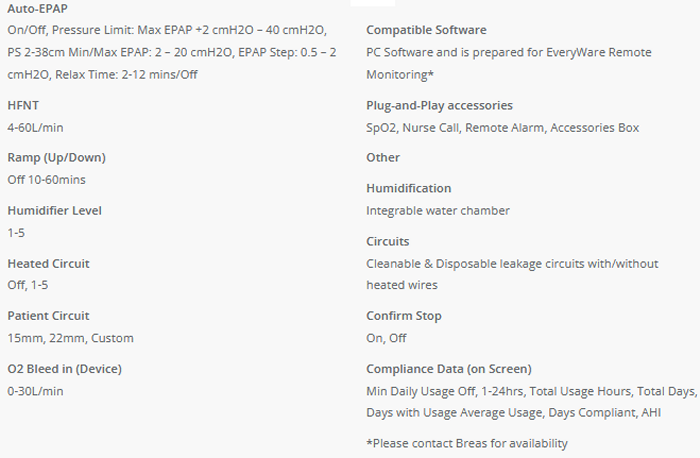Select the HFNT heading text
700x458 pixels.
(23, 105)
